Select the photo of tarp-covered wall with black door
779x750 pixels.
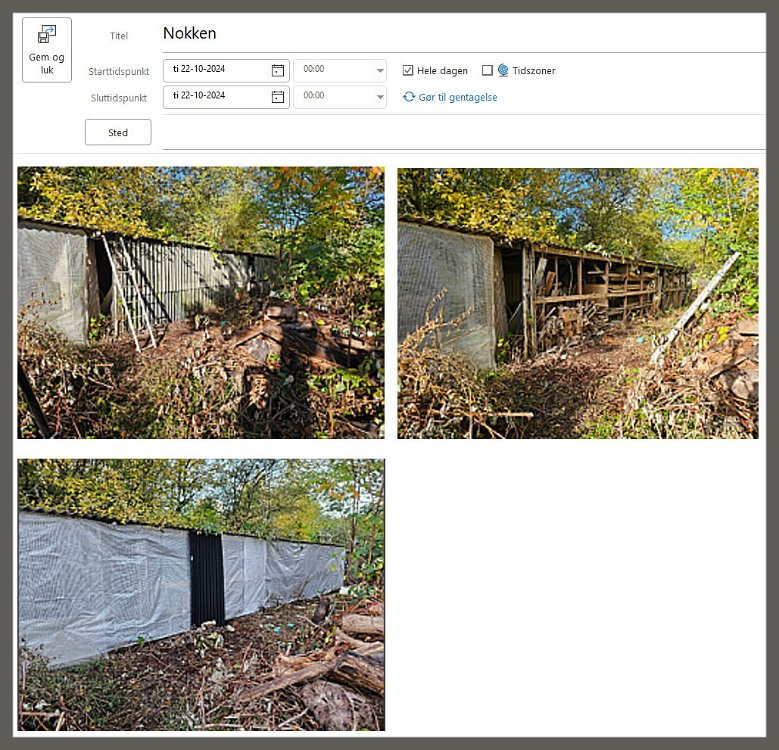pyautogui.click(x=201, y=595)
